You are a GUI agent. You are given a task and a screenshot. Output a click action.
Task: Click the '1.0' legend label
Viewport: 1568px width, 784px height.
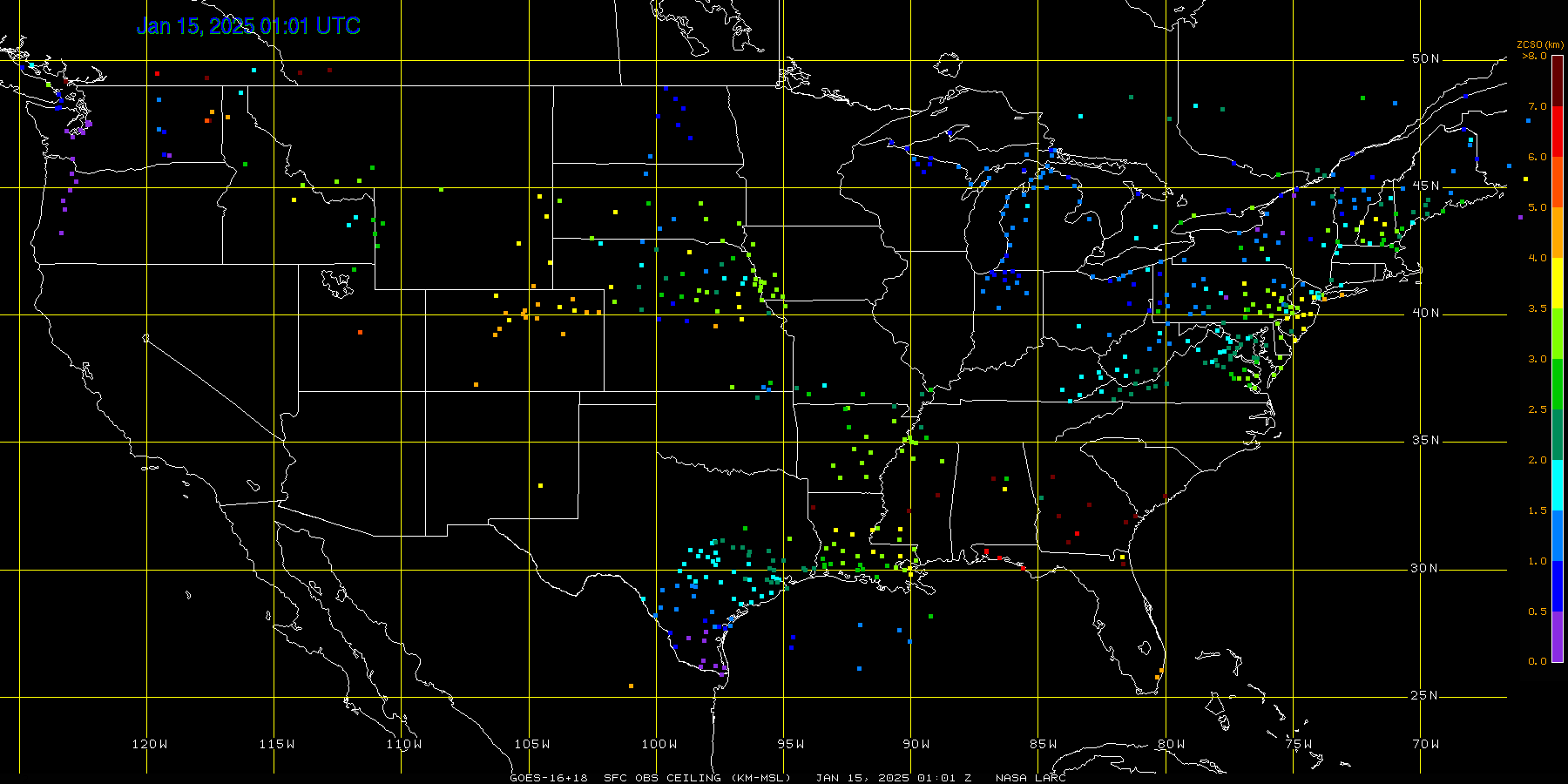tap(1538, 561)
